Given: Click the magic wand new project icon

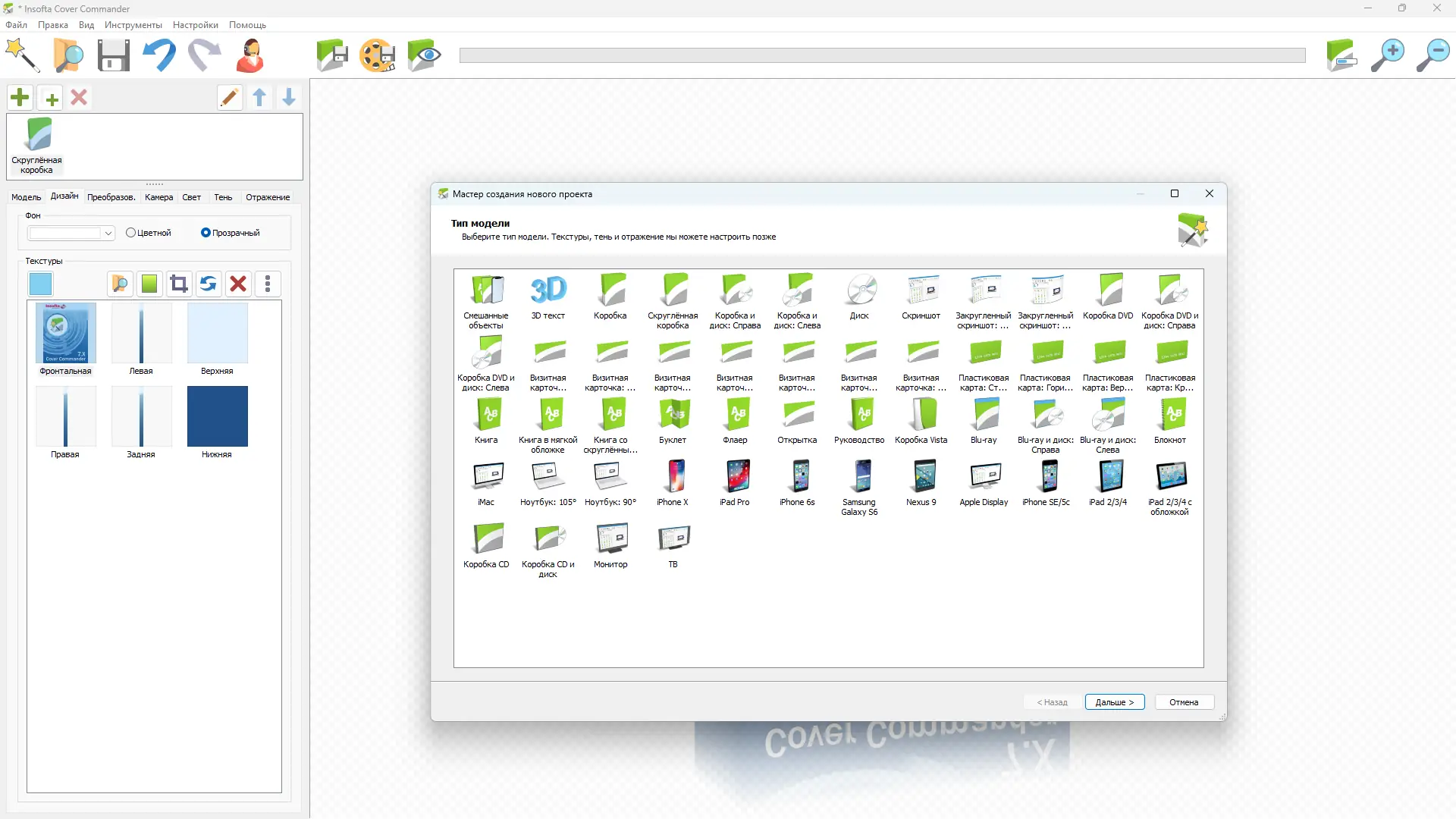Looking at the screenshot, I should point(22,55).
